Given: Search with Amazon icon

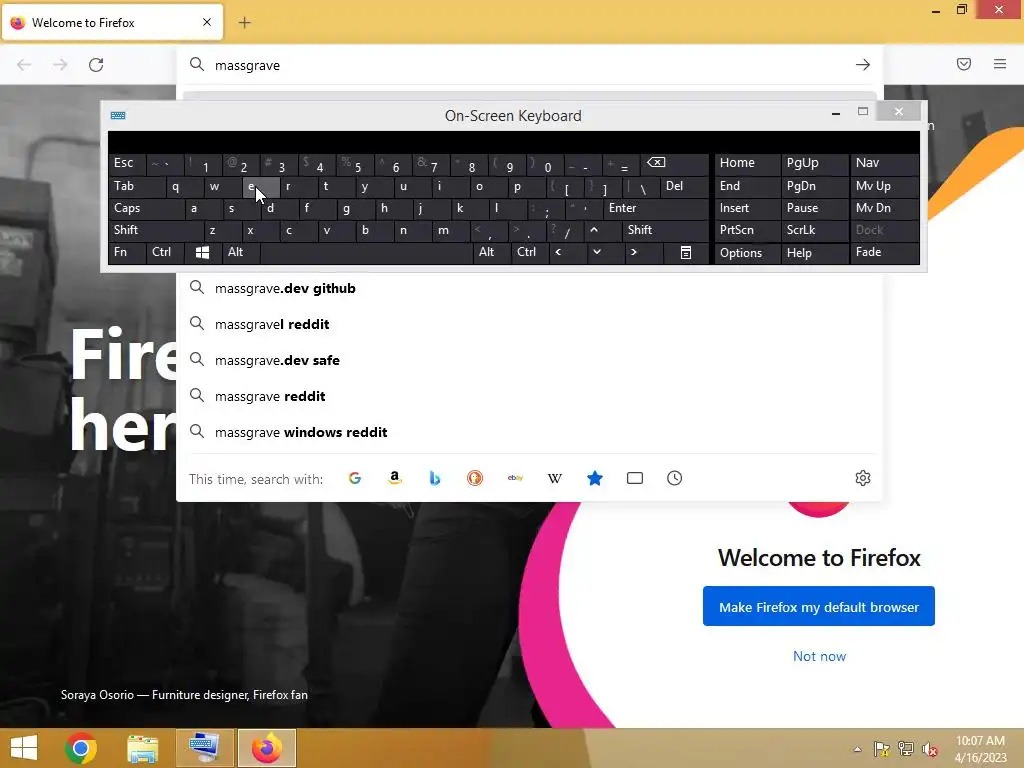Looking at the screenshot, I should coord(394,478).
